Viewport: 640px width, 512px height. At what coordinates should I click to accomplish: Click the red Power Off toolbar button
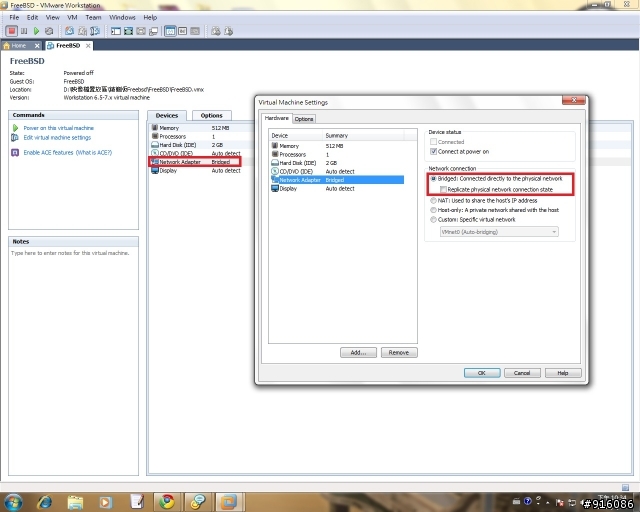(x=11, y=31)
